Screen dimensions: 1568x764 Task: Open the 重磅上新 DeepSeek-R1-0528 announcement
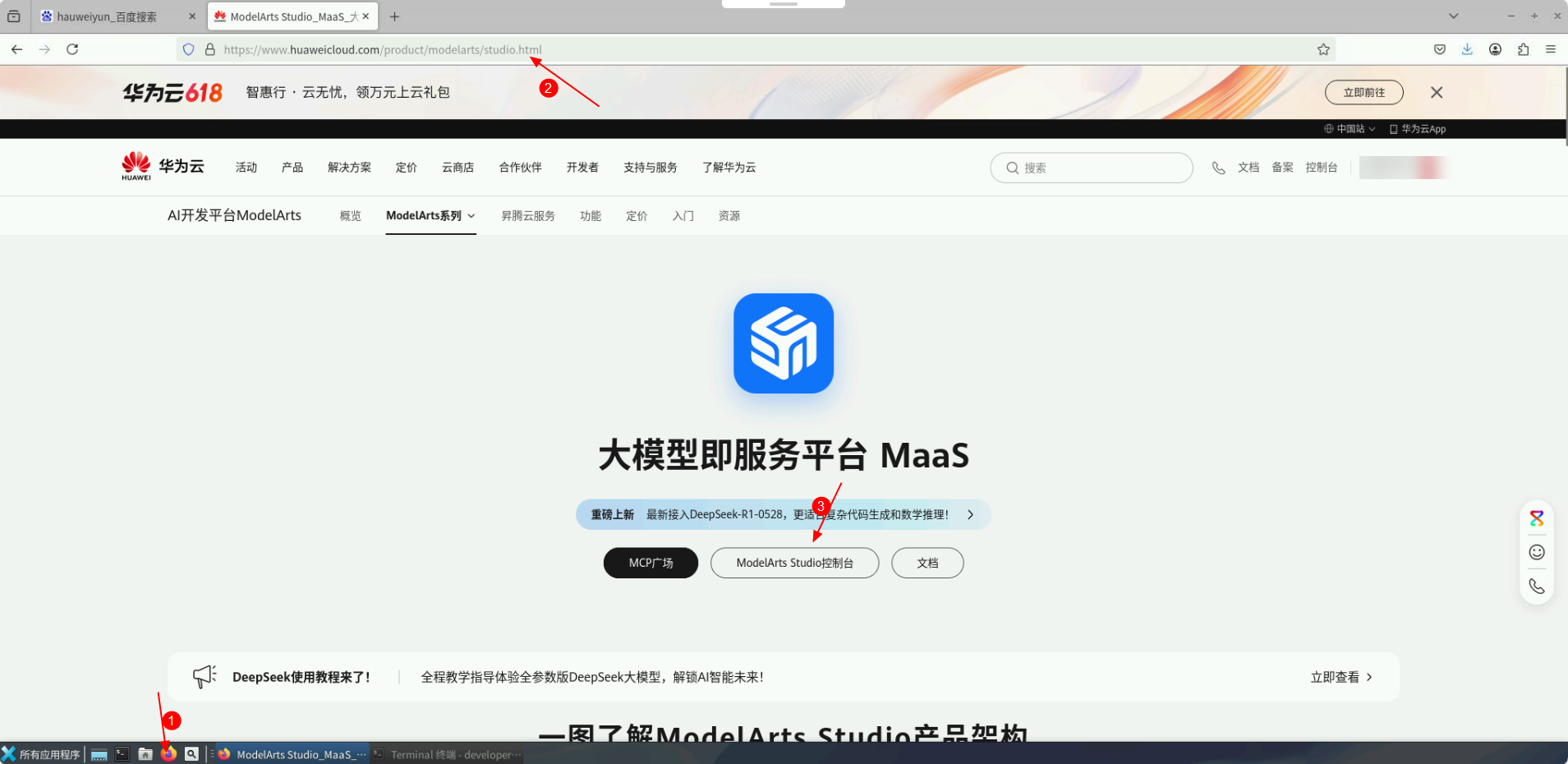pos(784,514)
